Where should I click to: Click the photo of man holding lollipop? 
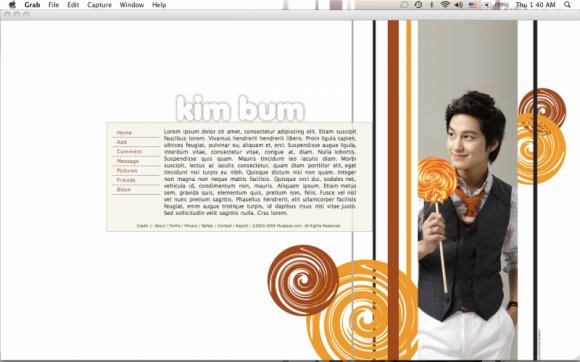(x=468, y=190)
